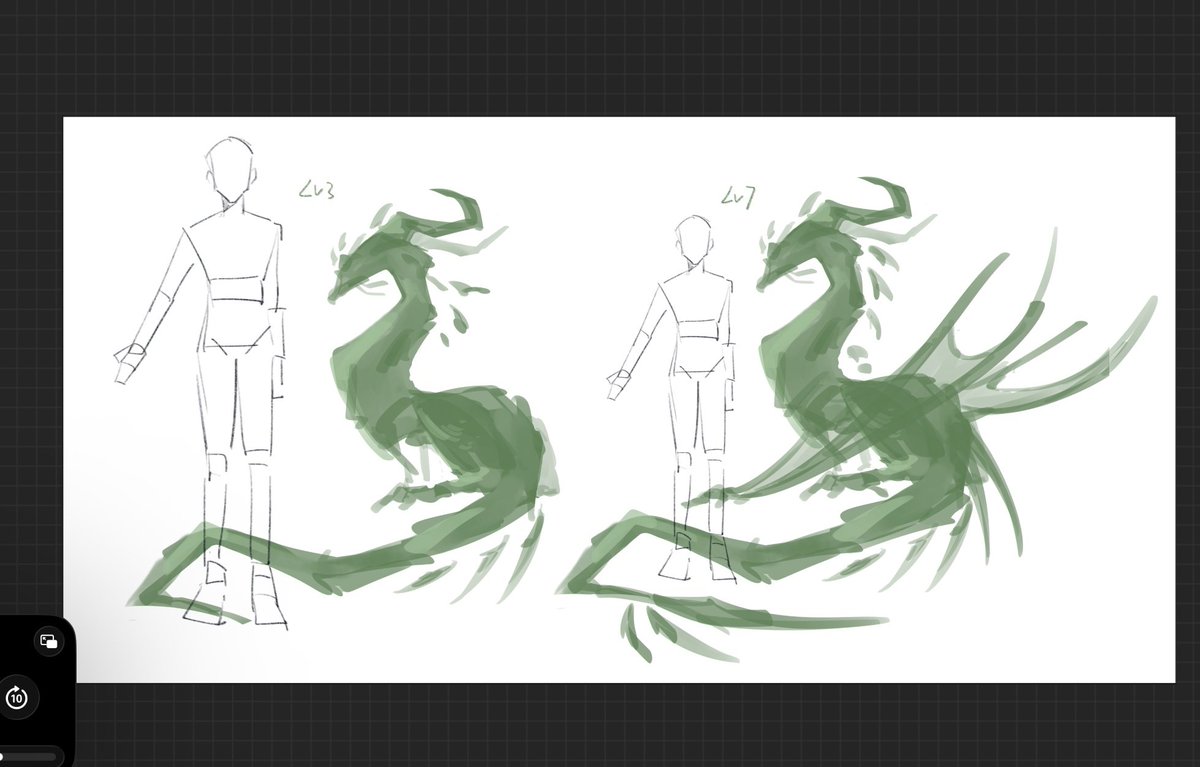Skip forward 10 seconds in the video overlay
This screenshot has width=1200, height=767.
click(16, 697)
